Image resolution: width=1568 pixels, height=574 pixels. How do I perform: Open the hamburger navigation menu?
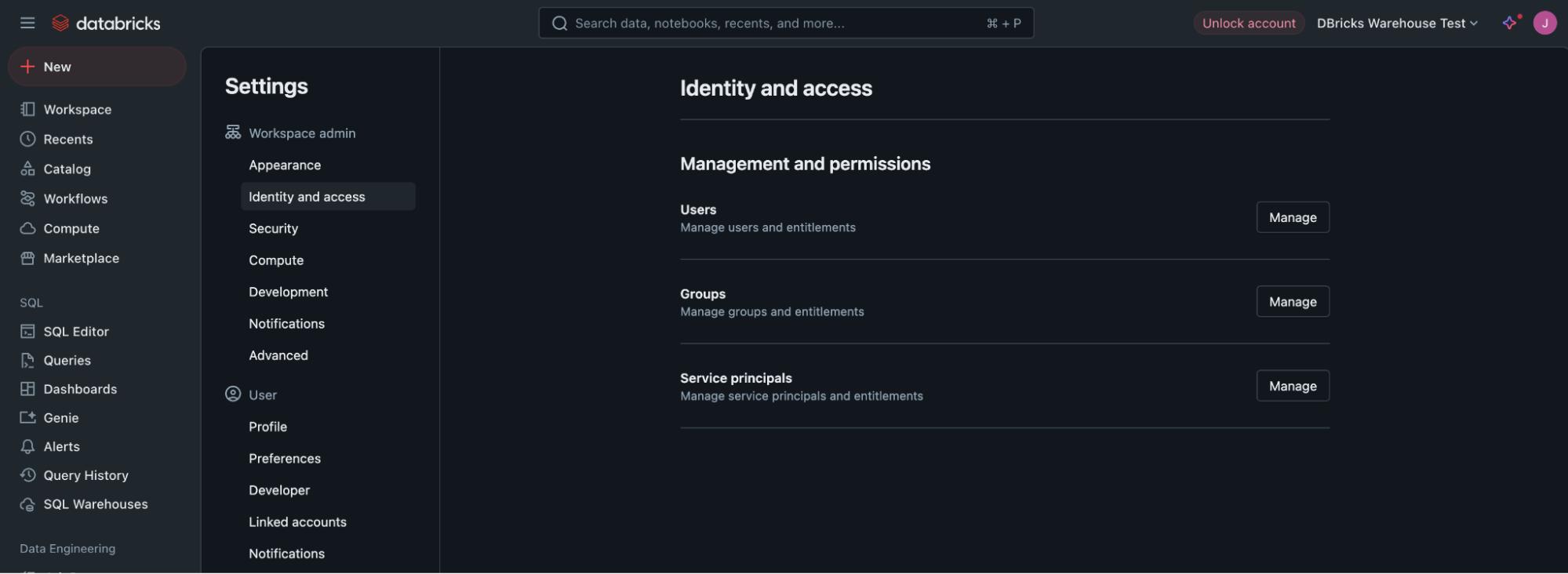[x=27, y=23]
